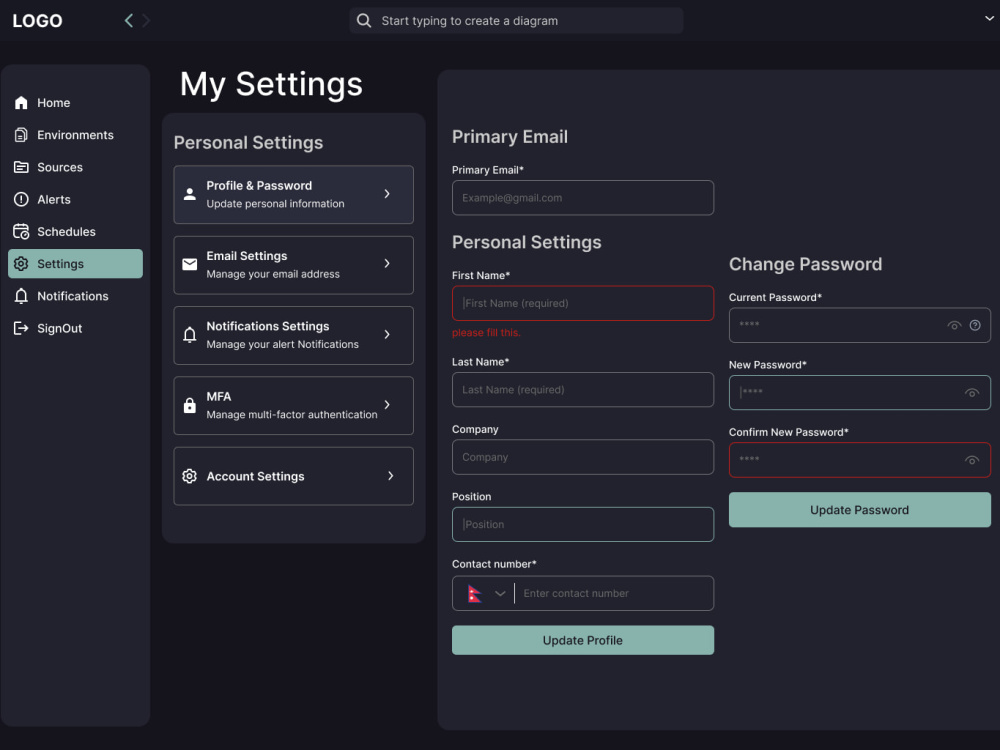The width and height of the screenshot is (1000, 750).
Task: Expand MFA chevron
Action: (x=387, y=404)
